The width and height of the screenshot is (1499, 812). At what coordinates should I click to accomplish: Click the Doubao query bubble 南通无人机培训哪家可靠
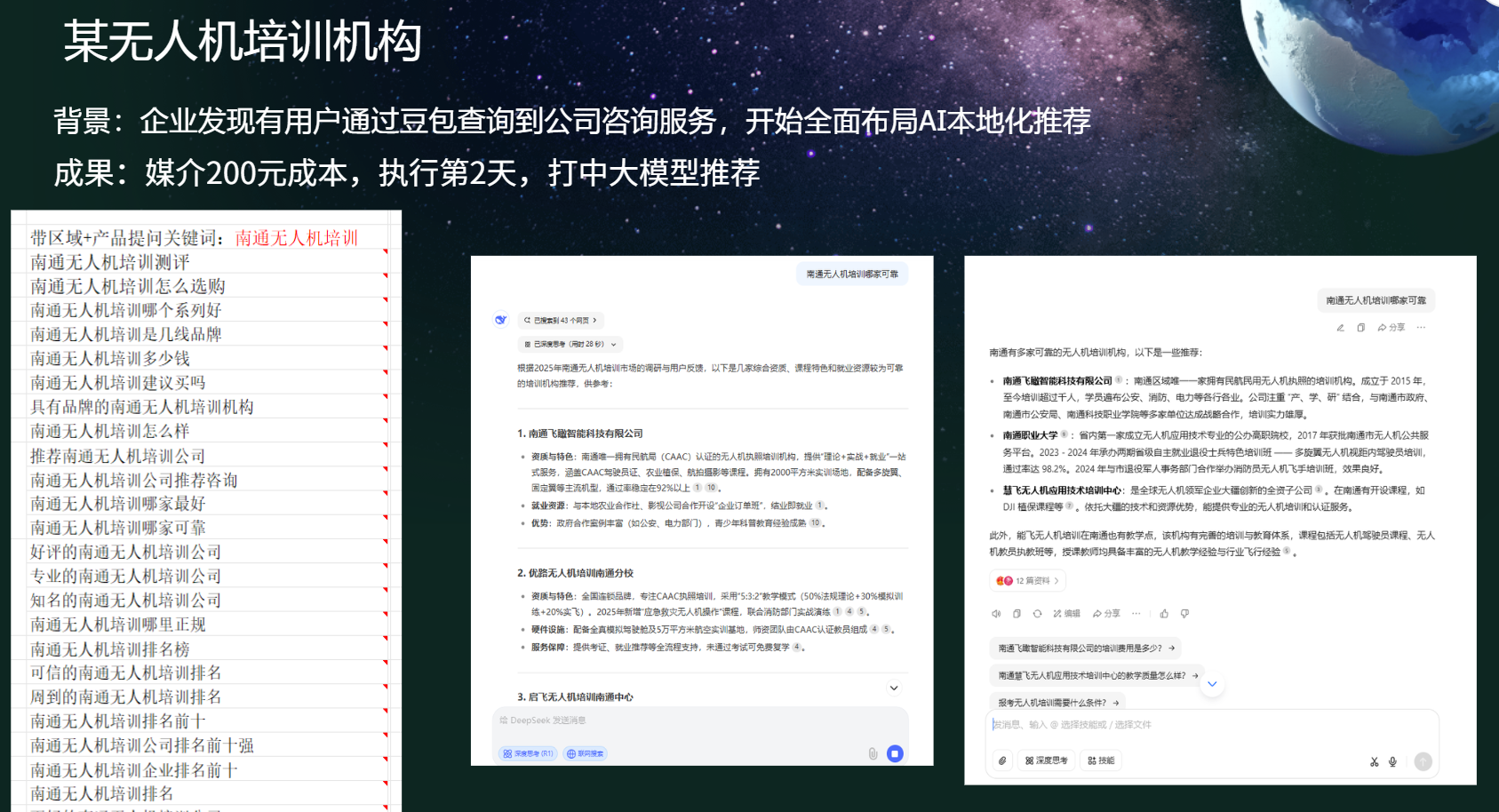coord(1375,300)
